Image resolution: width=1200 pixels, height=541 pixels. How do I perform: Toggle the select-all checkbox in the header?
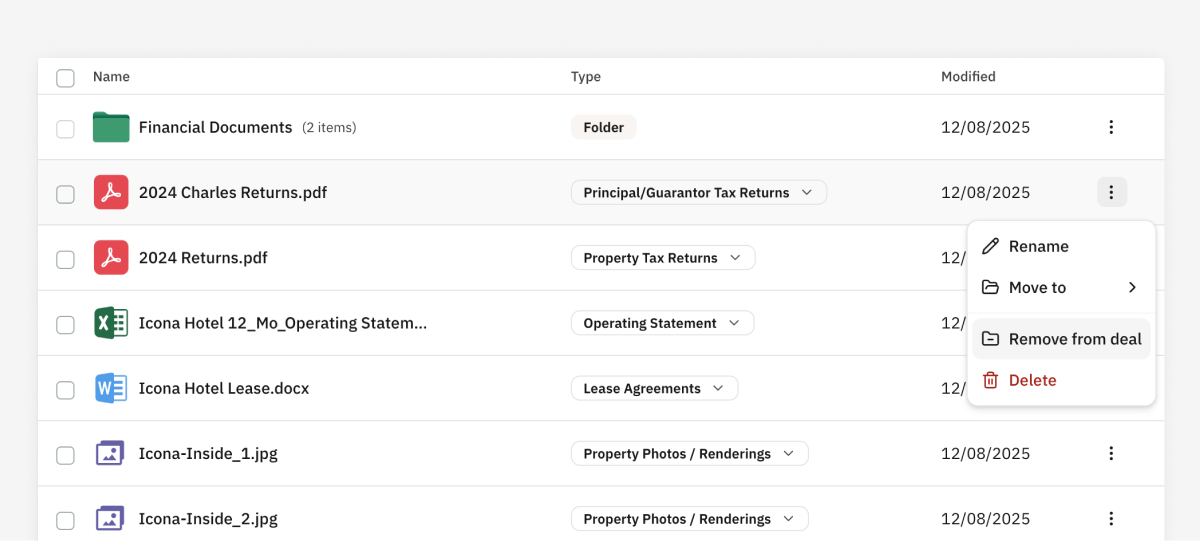[x=65, y=78]
